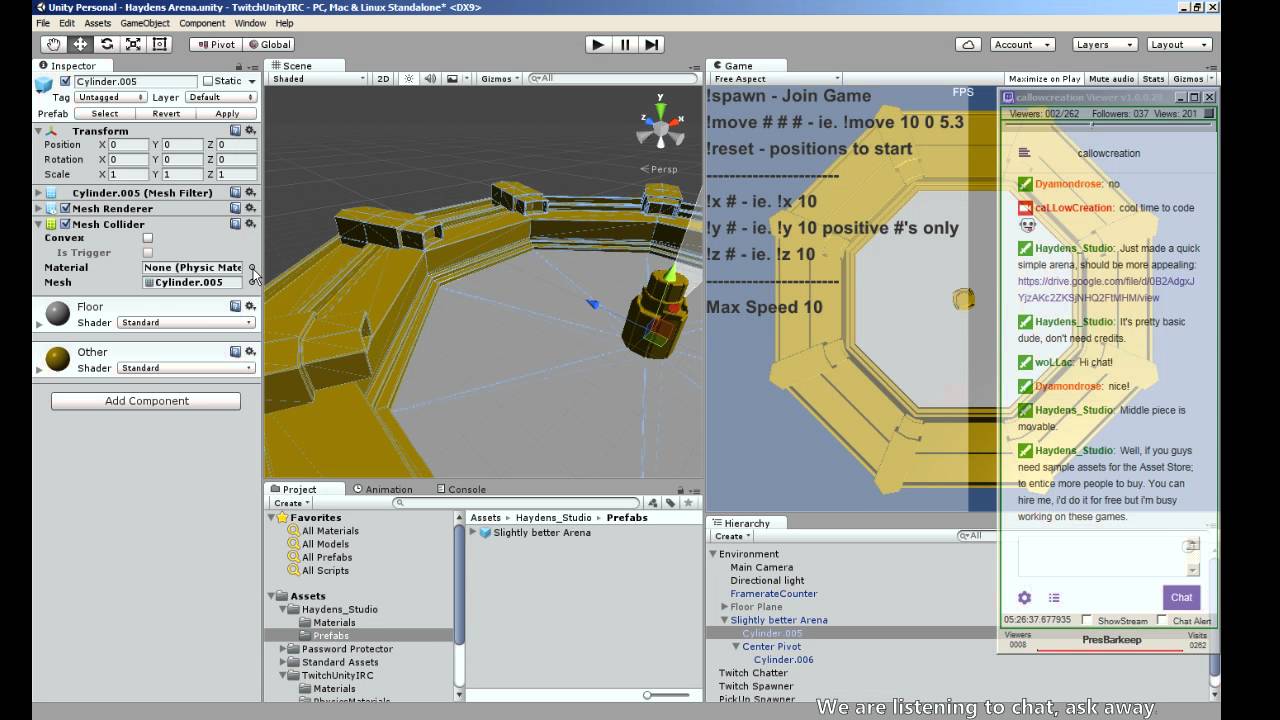
Task: Click the Position X input field
Action: tap(128, 145)
